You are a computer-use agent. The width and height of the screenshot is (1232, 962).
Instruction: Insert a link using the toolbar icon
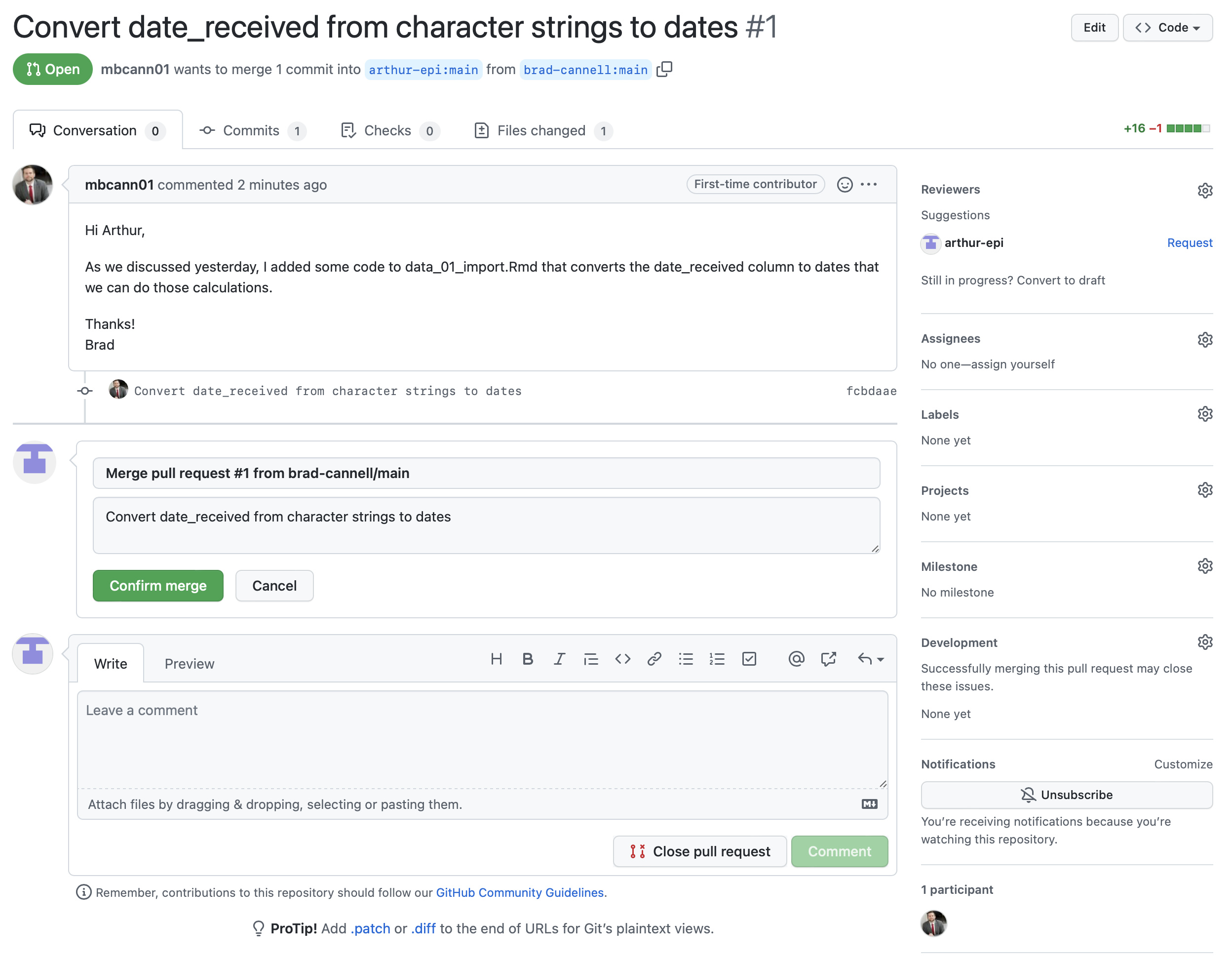(x=654, y=659)
